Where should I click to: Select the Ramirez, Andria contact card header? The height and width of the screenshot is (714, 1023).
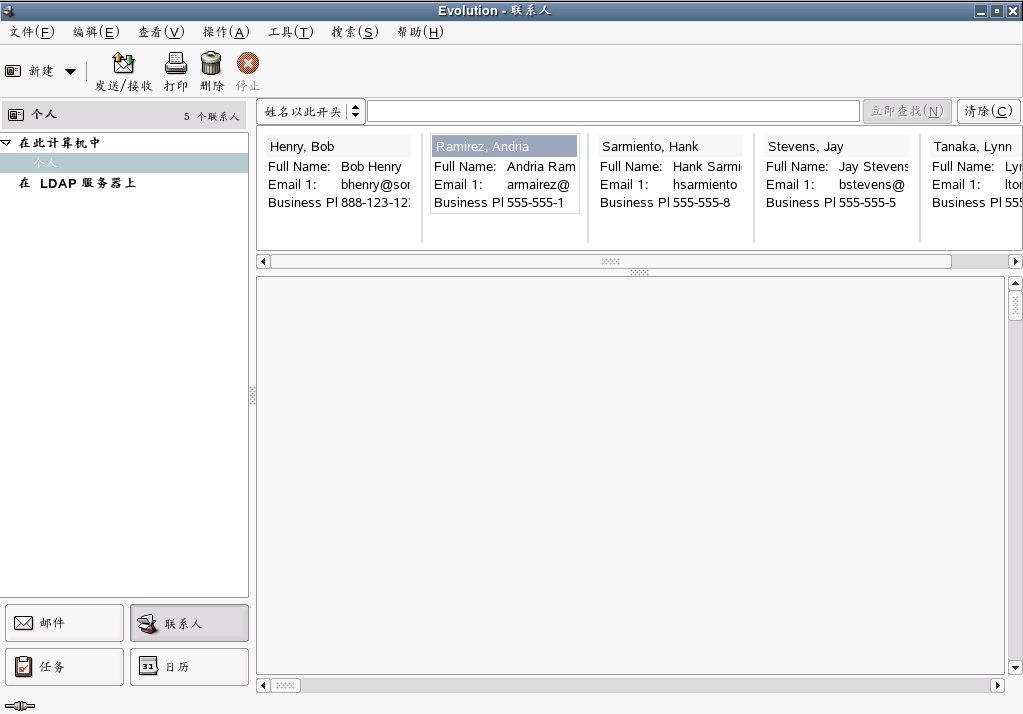click(504, 146)
